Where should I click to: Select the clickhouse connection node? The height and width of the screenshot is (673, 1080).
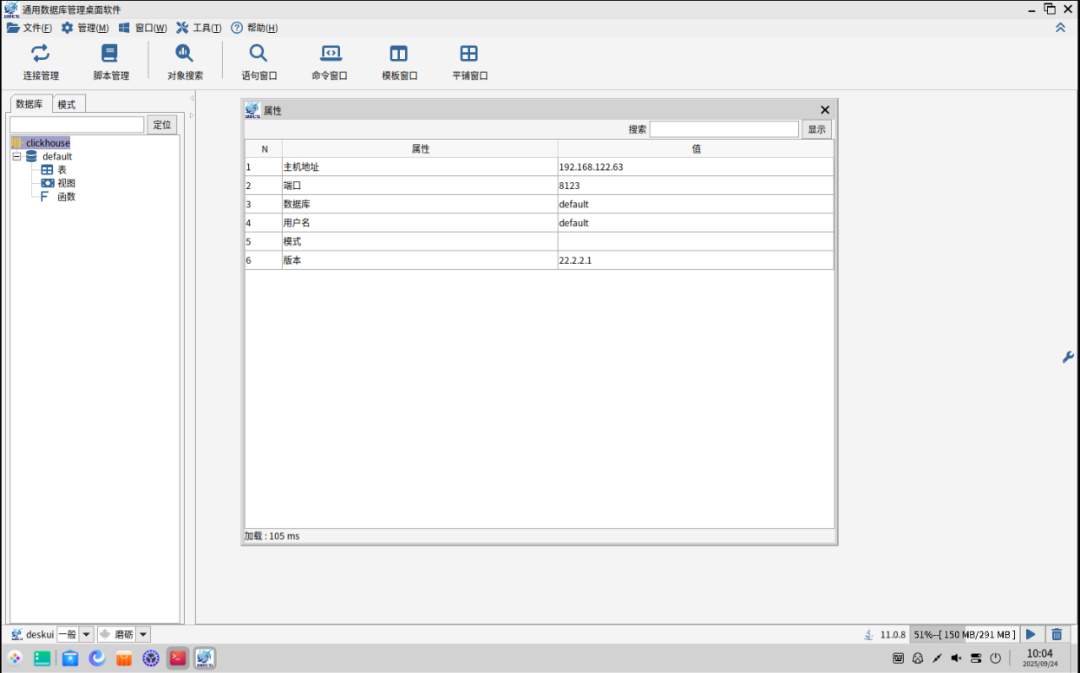pyautogui.click(x=41, y=143)
